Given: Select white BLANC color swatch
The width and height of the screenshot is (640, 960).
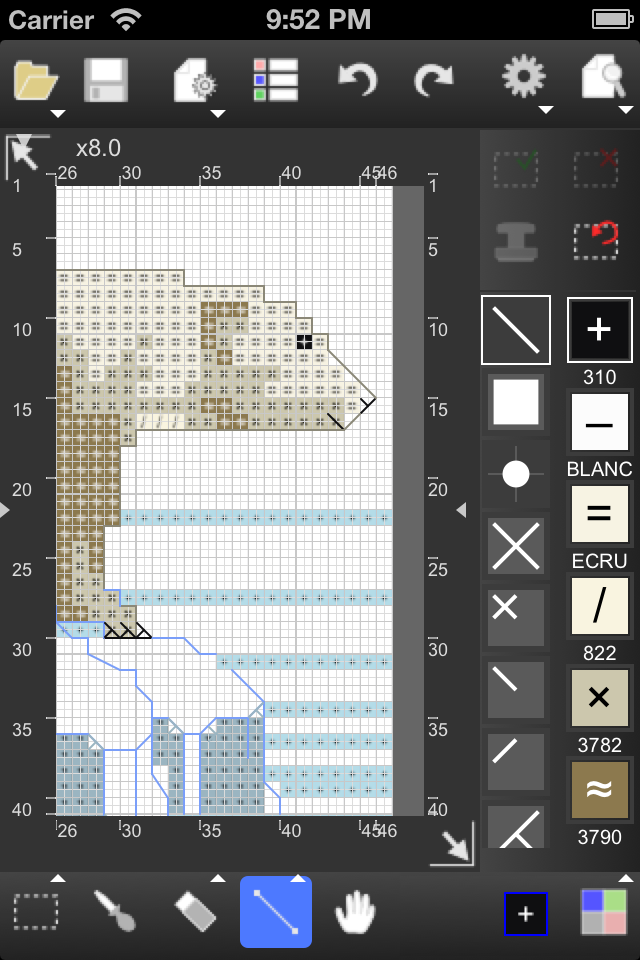Looking at the screenshot, I should [599, 422].
